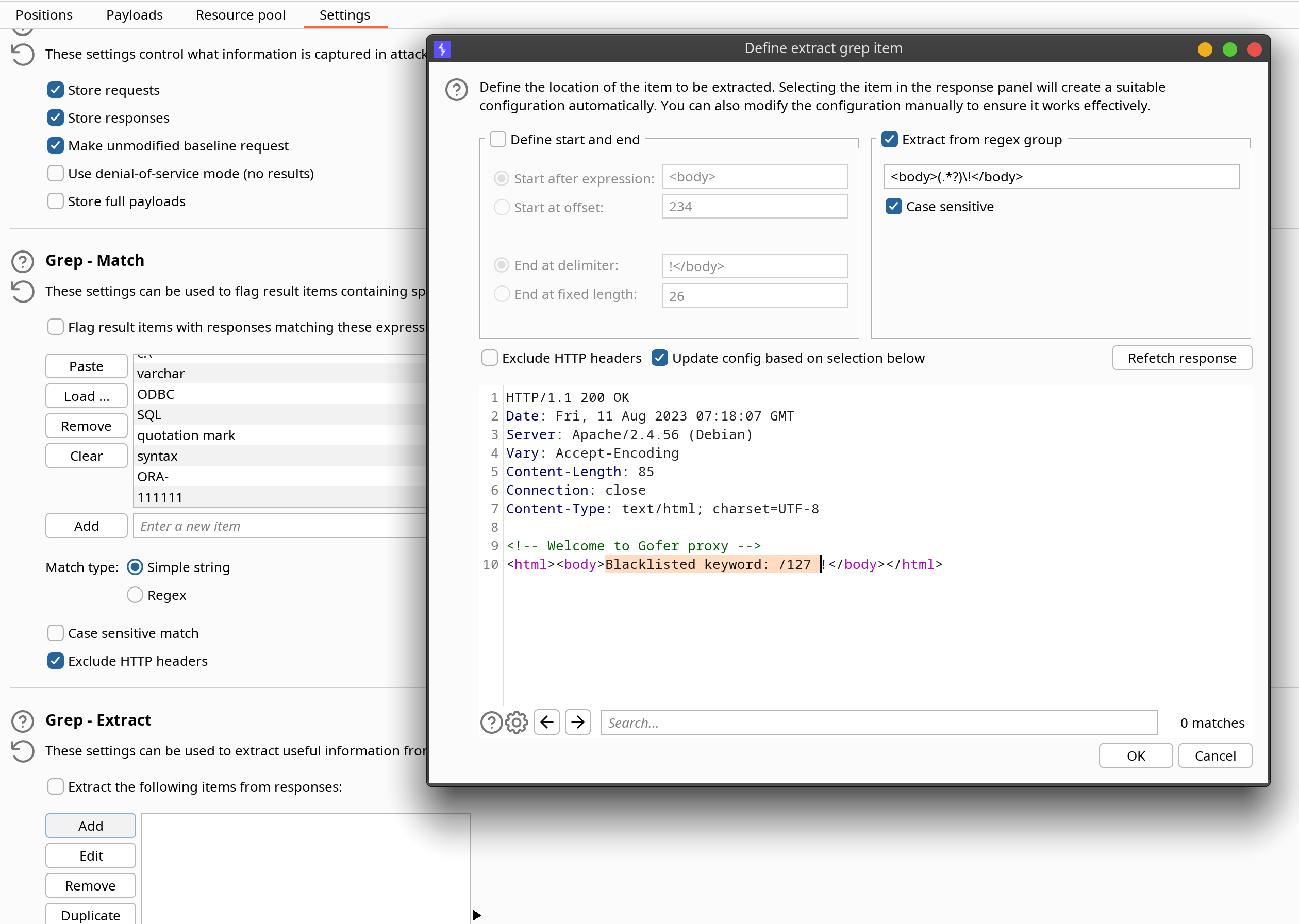This screenshot has width=1299, height=924.
Task: Go to next search match arrow
Action: click(577, 722)
